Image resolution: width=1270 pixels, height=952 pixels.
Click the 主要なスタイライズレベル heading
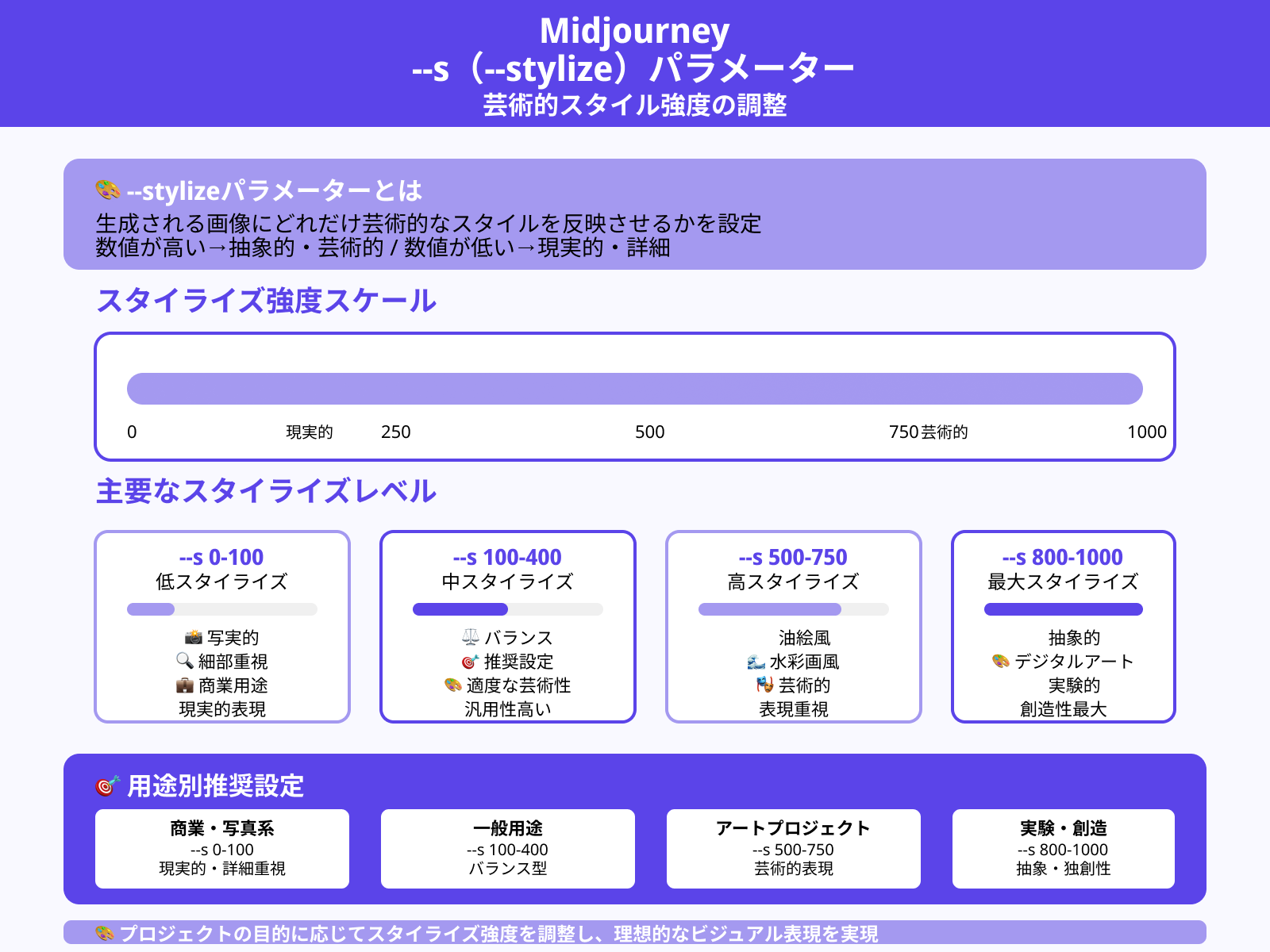(266, 492)
